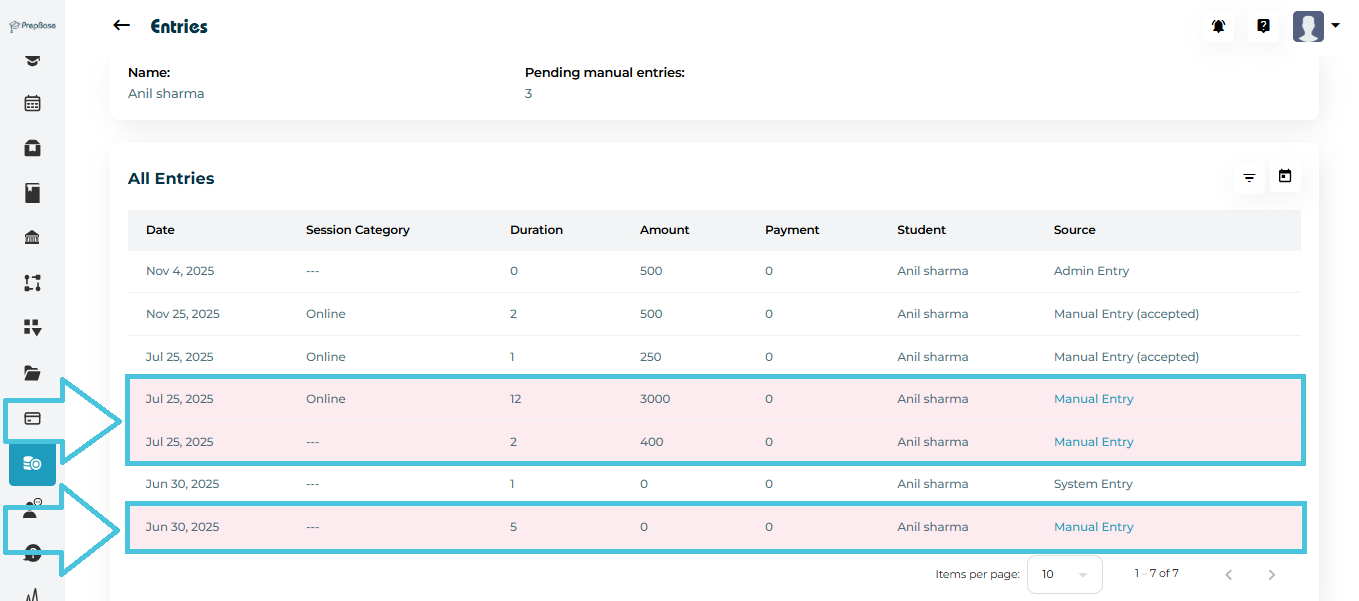Click the Date column header

160,230
